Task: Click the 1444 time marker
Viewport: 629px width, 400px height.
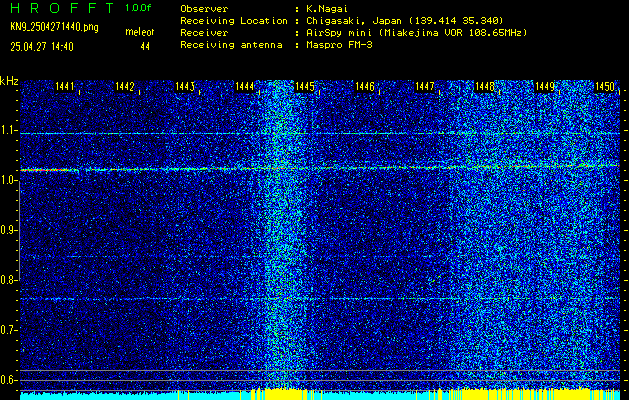Action: pyautogui.click(x=245, y=86)
